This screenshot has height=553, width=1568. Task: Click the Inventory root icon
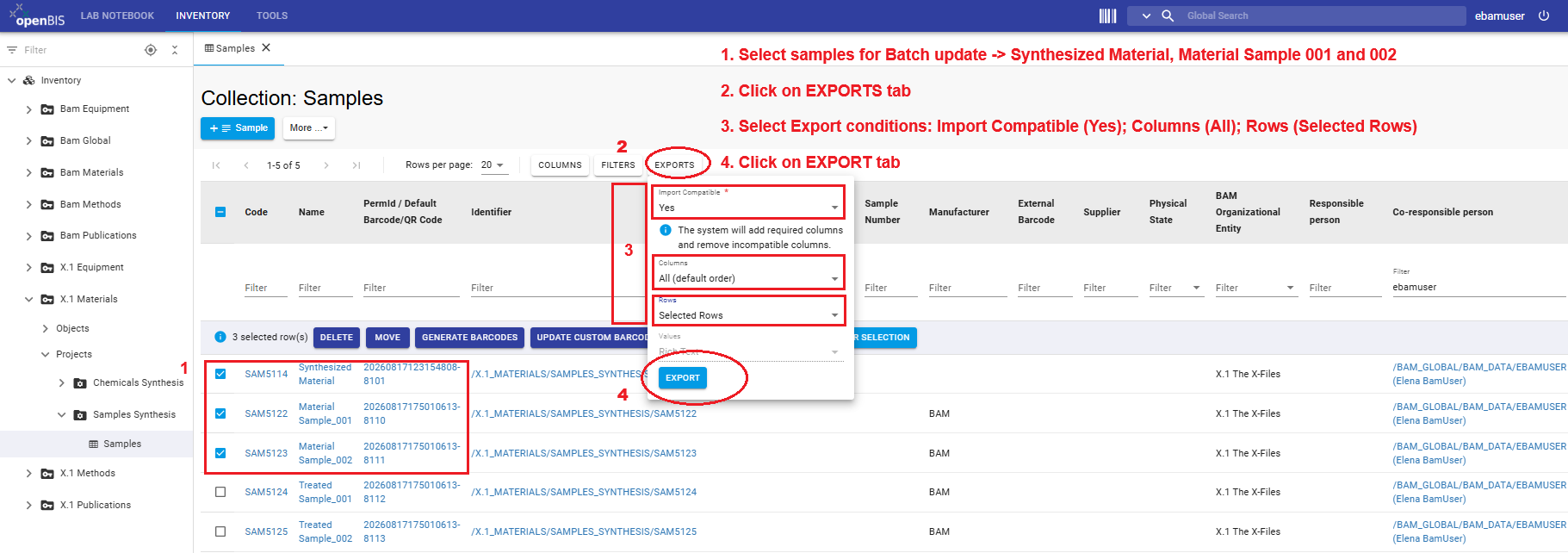point(29,80)
